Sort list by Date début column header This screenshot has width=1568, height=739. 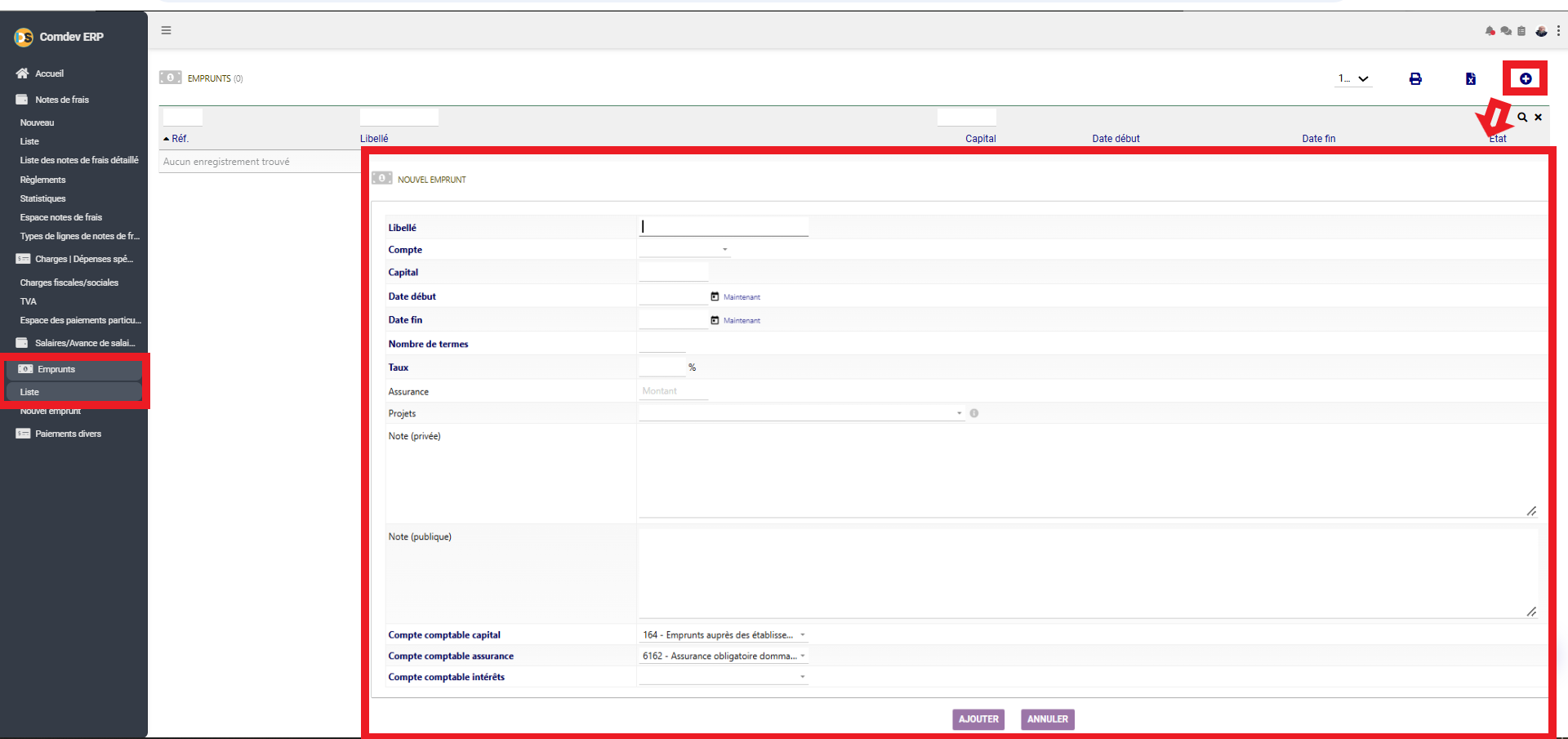(1116, 139)
